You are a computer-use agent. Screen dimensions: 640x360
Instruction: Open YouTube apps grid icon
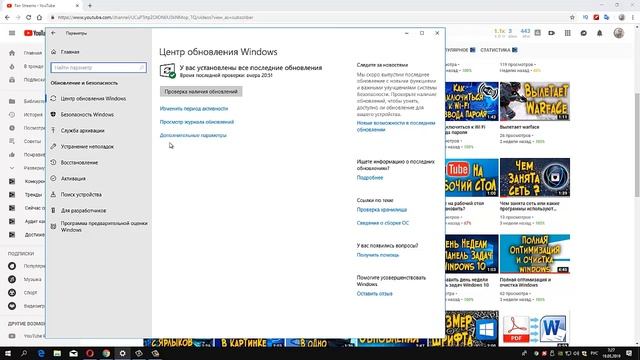pyautogui.click(x=567, y=33)
